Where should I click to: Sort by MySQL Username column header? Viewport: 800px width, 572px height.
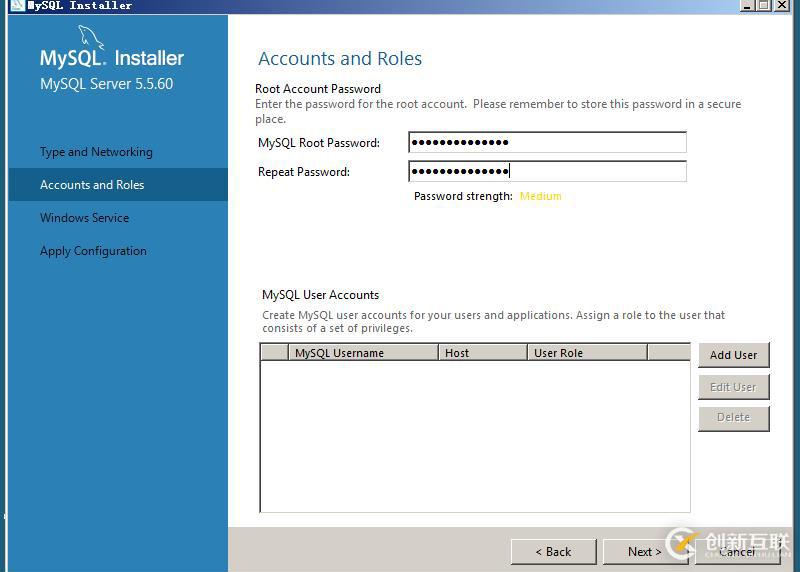point(363,353)
